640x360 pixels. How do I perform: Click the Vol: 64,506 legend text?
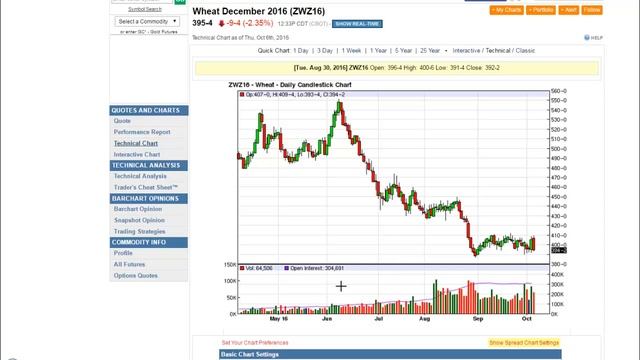[259, 268]
